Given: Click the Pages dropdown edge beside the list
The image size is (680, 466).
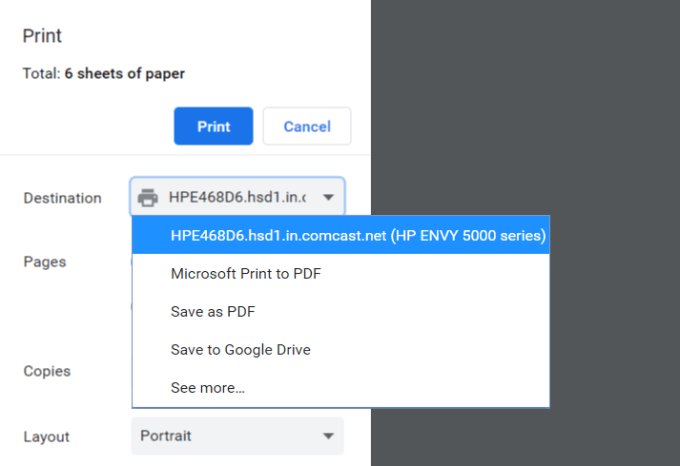Looking at the screenshot, I should 131,262.
